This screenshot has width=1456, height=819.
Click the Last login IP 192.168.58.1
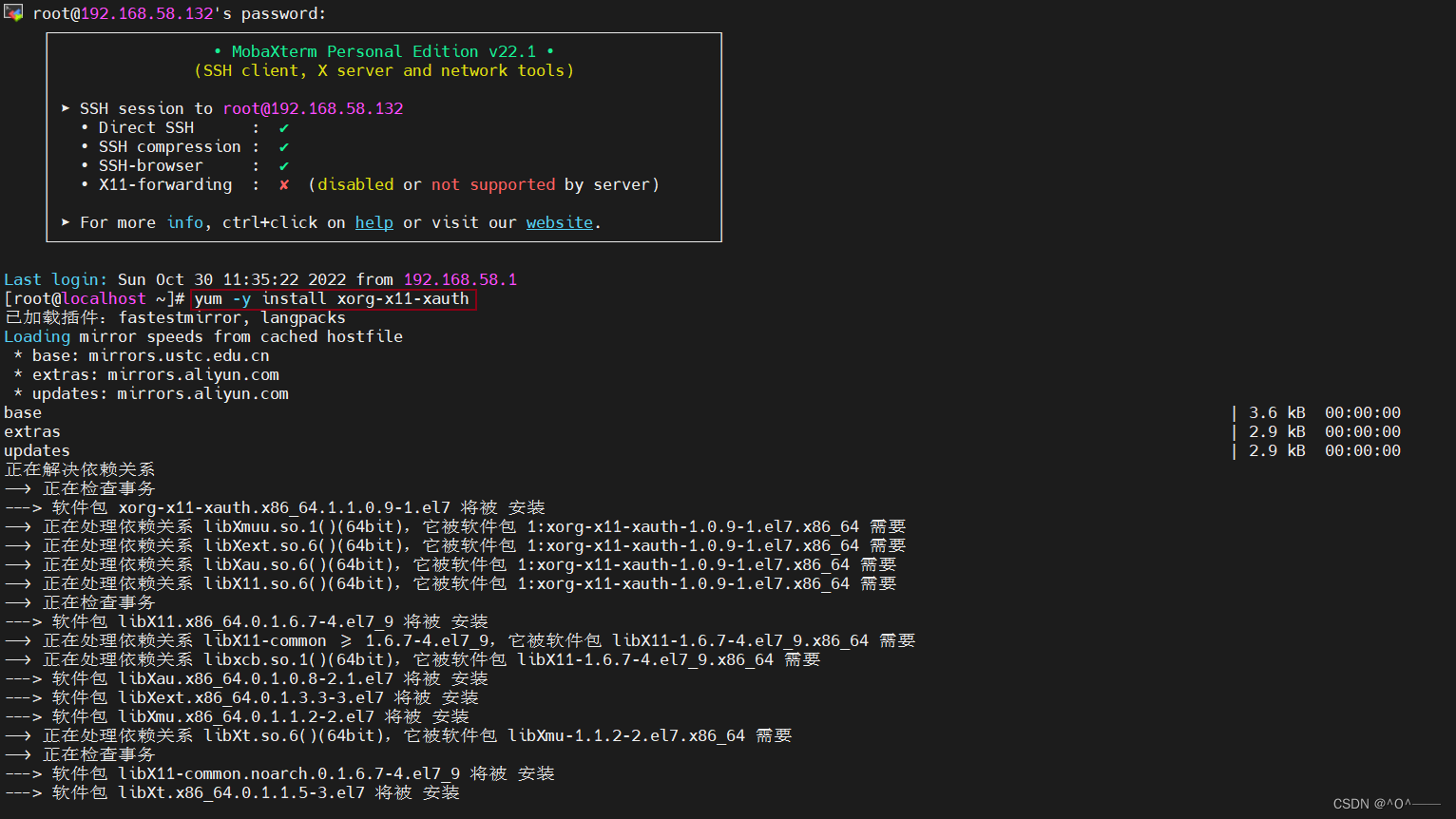point(460,278)
